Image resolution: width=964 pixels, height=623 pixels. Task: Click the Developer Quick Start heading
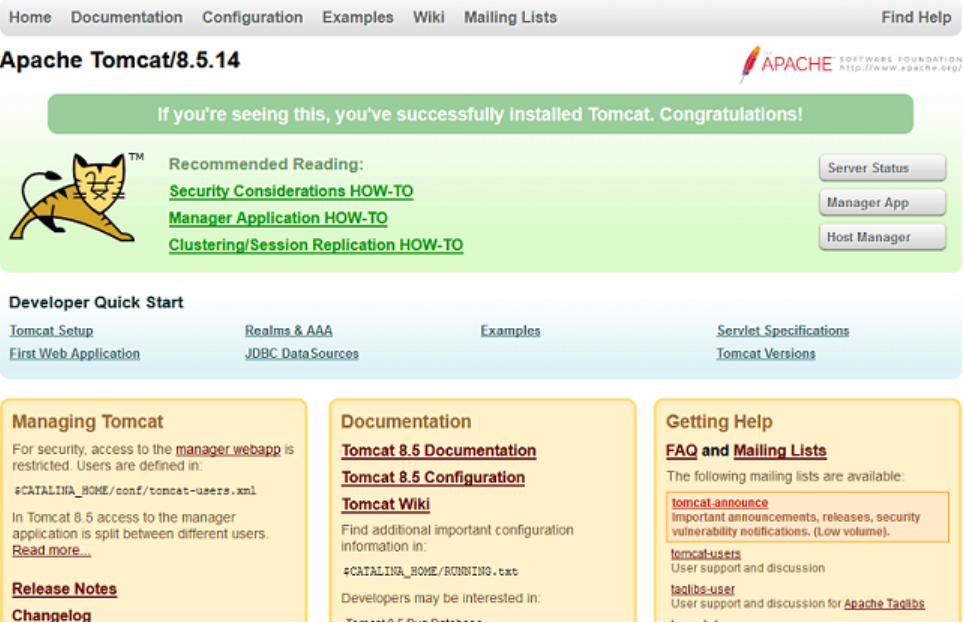[96, 303]
